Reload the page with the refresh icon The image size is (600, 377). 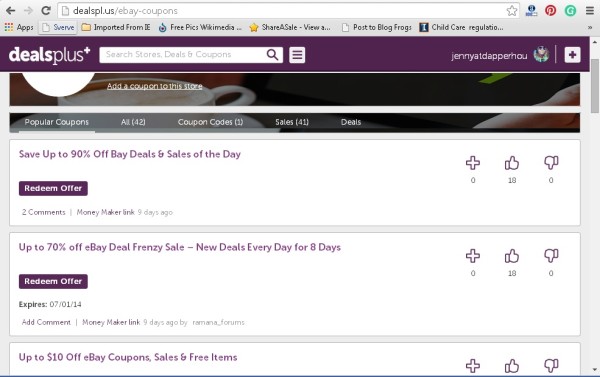click(x=46, y=10)
